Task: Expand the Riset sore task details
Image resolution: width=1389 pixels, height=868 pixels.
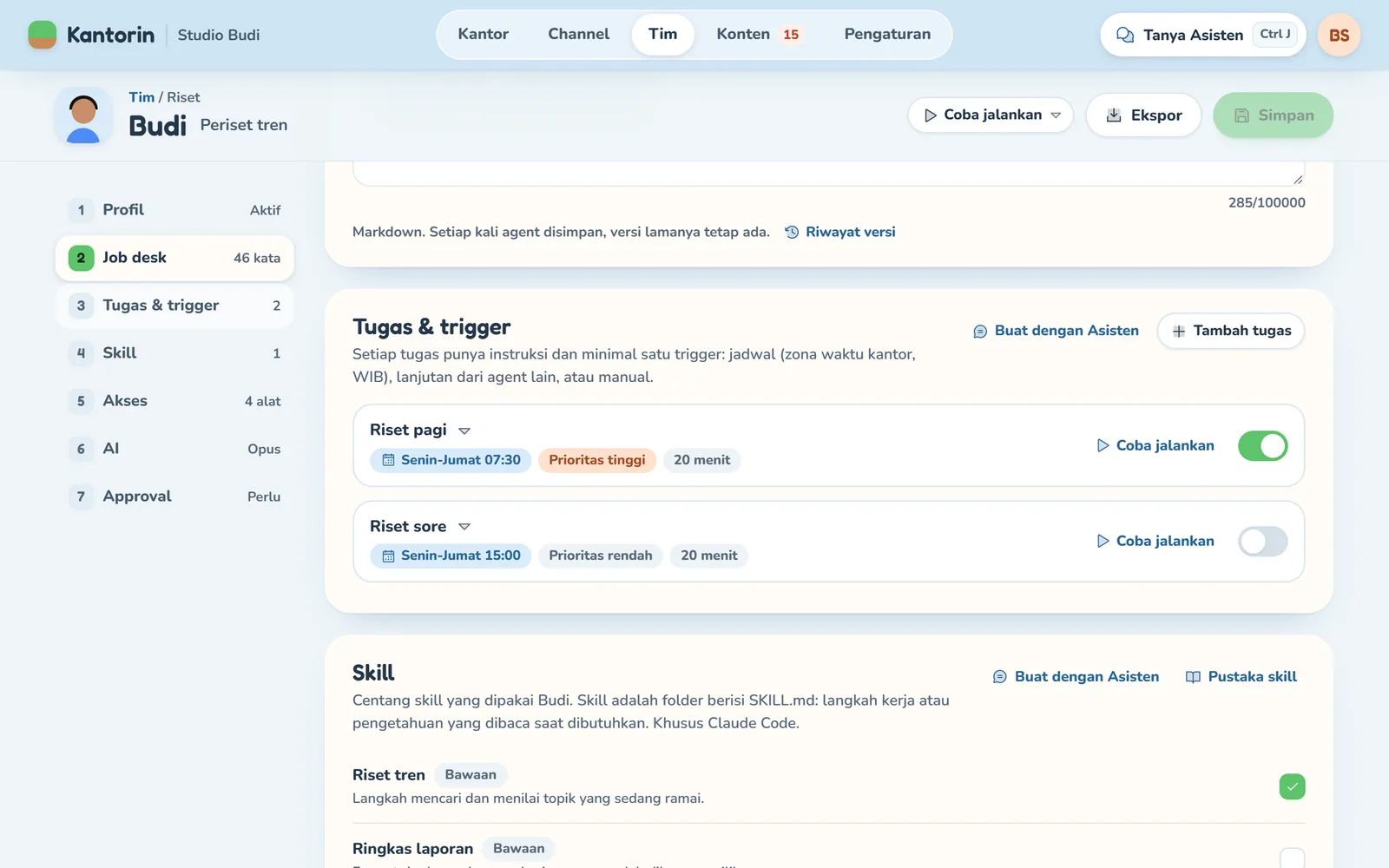Action: pyautogui.click(x=464, y=527)
